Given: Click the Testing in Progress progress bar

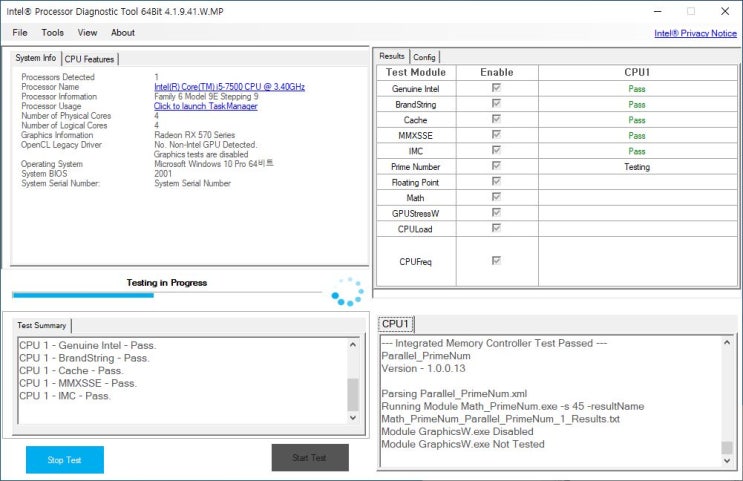Looking at the screenshot, I should [167, 295].
